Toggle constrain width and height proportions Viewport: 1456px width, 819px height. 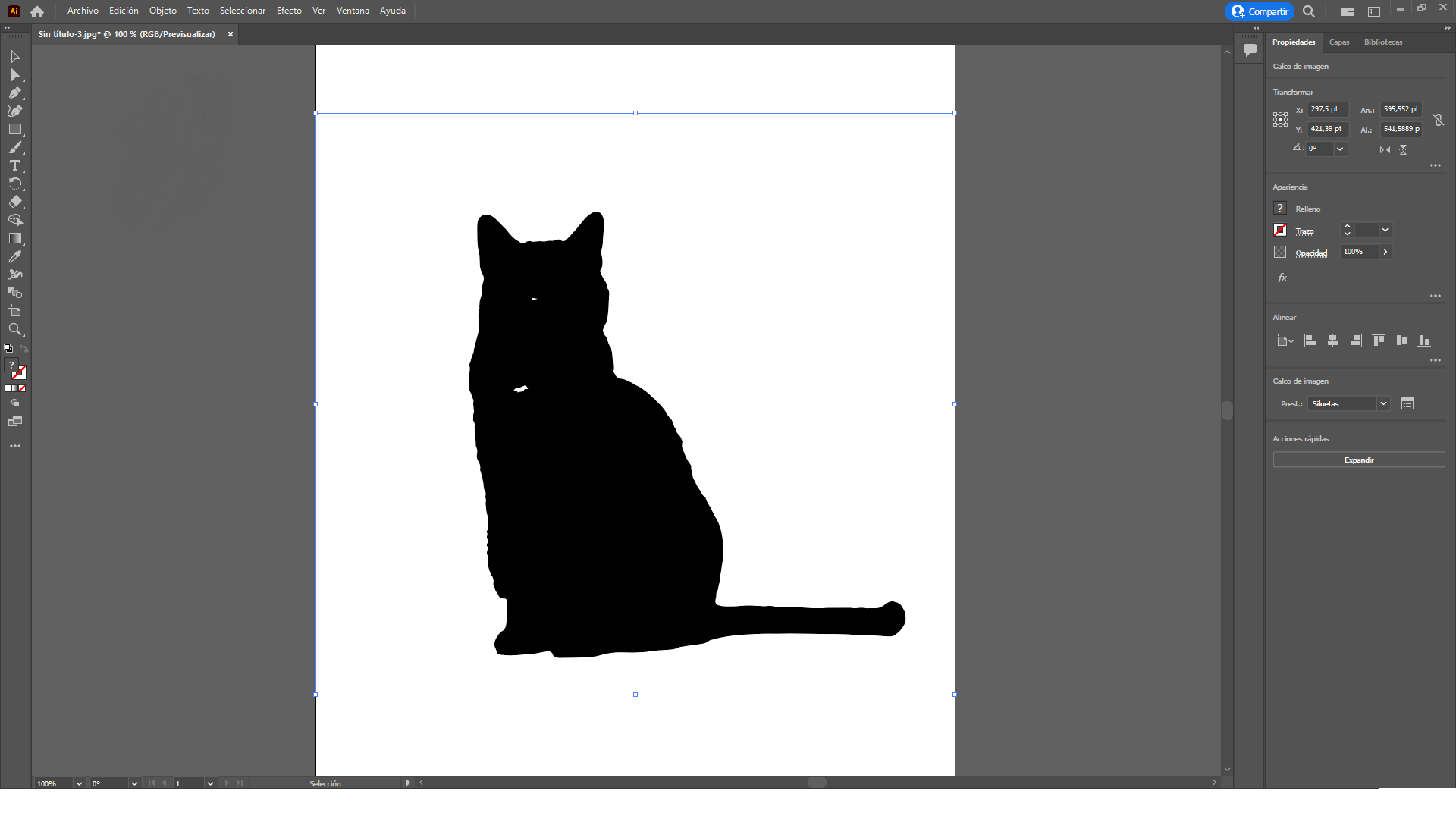(1439, 120)
